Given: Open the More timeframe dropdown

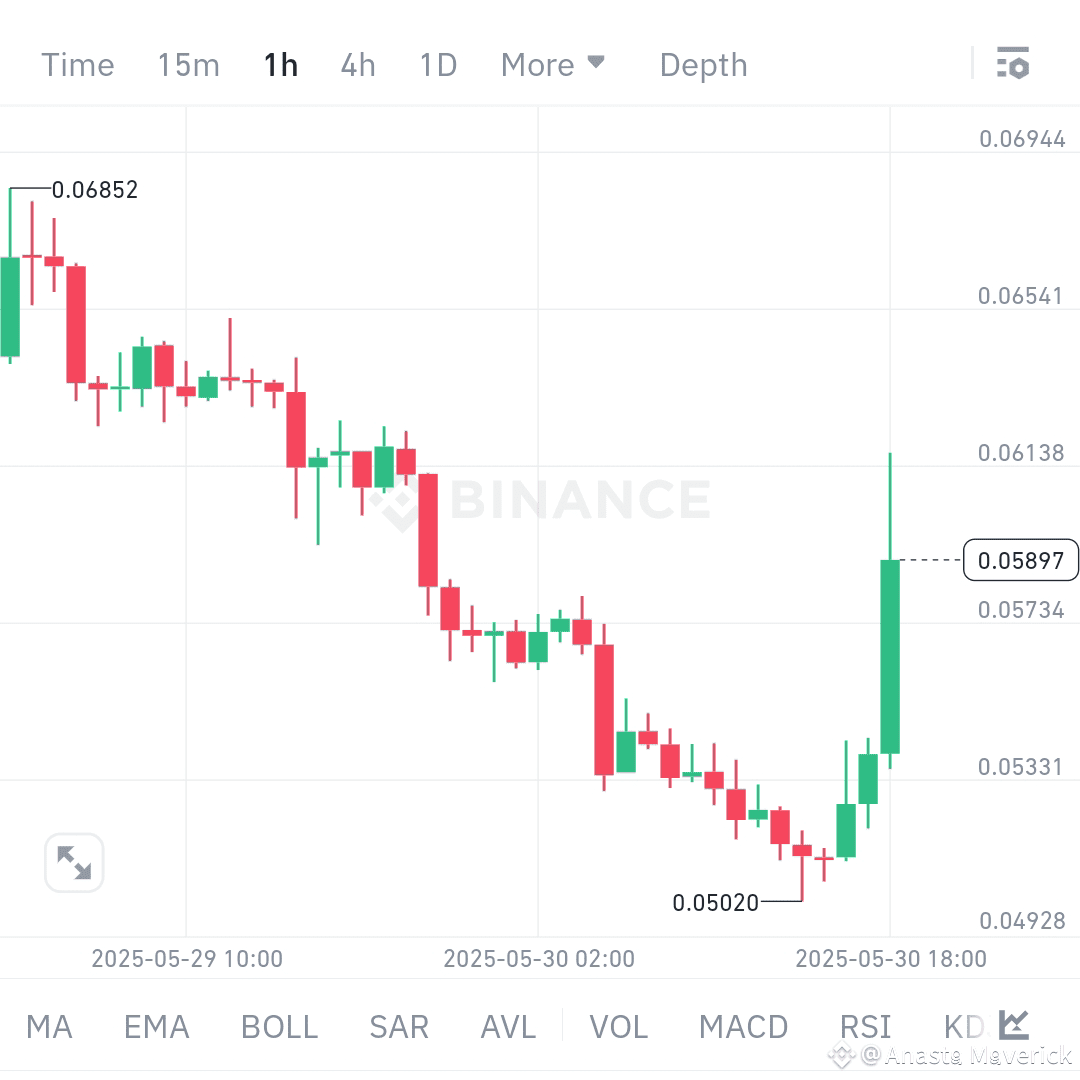Looking at the screenshot, I should (553, 64).
